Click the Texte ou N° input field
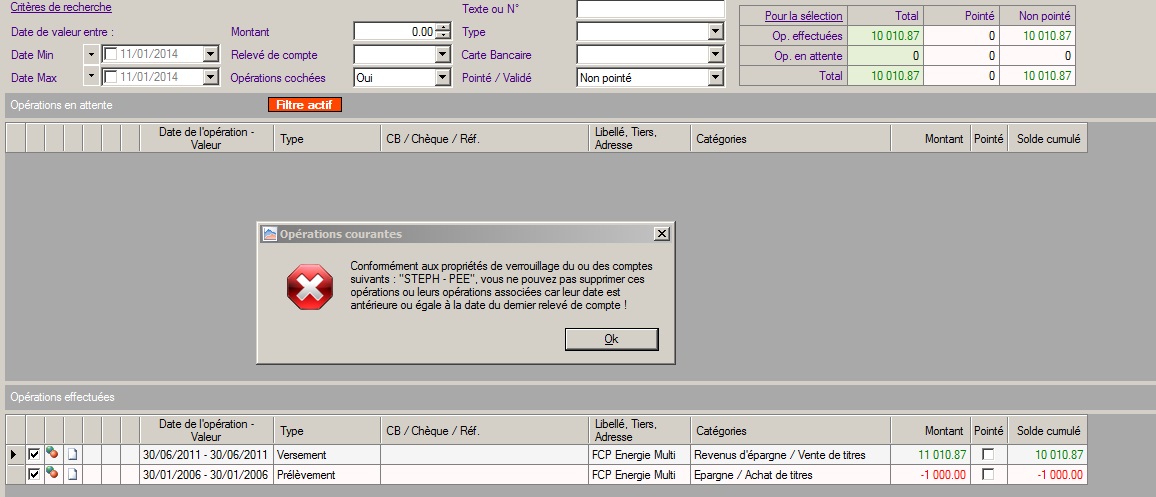The height and width of the screenshot is (497, 1156). coord(650,9)
